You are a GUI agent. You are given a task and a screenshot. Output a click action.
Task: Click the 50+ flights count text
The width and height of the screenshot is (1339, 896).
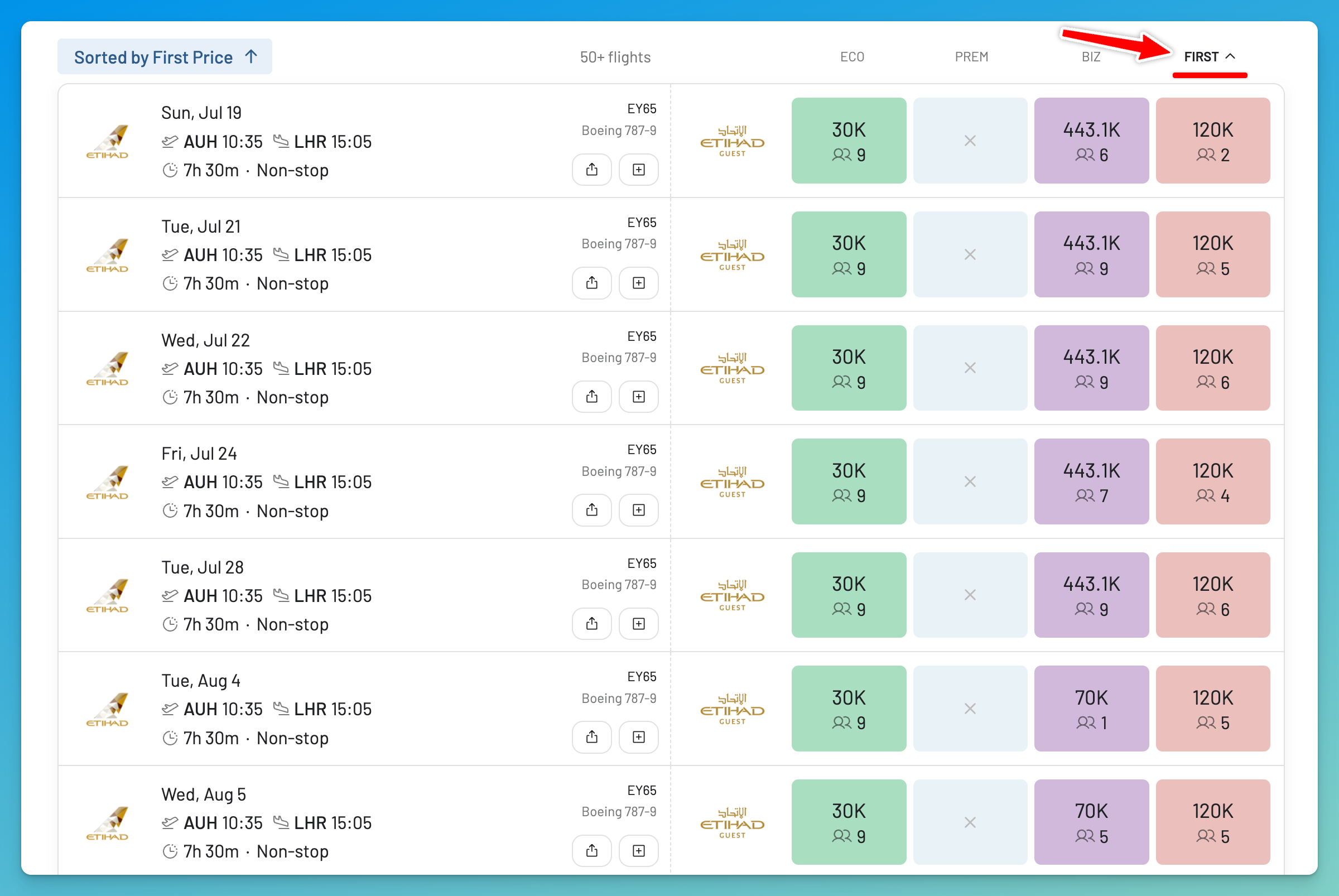pos(615,57)
